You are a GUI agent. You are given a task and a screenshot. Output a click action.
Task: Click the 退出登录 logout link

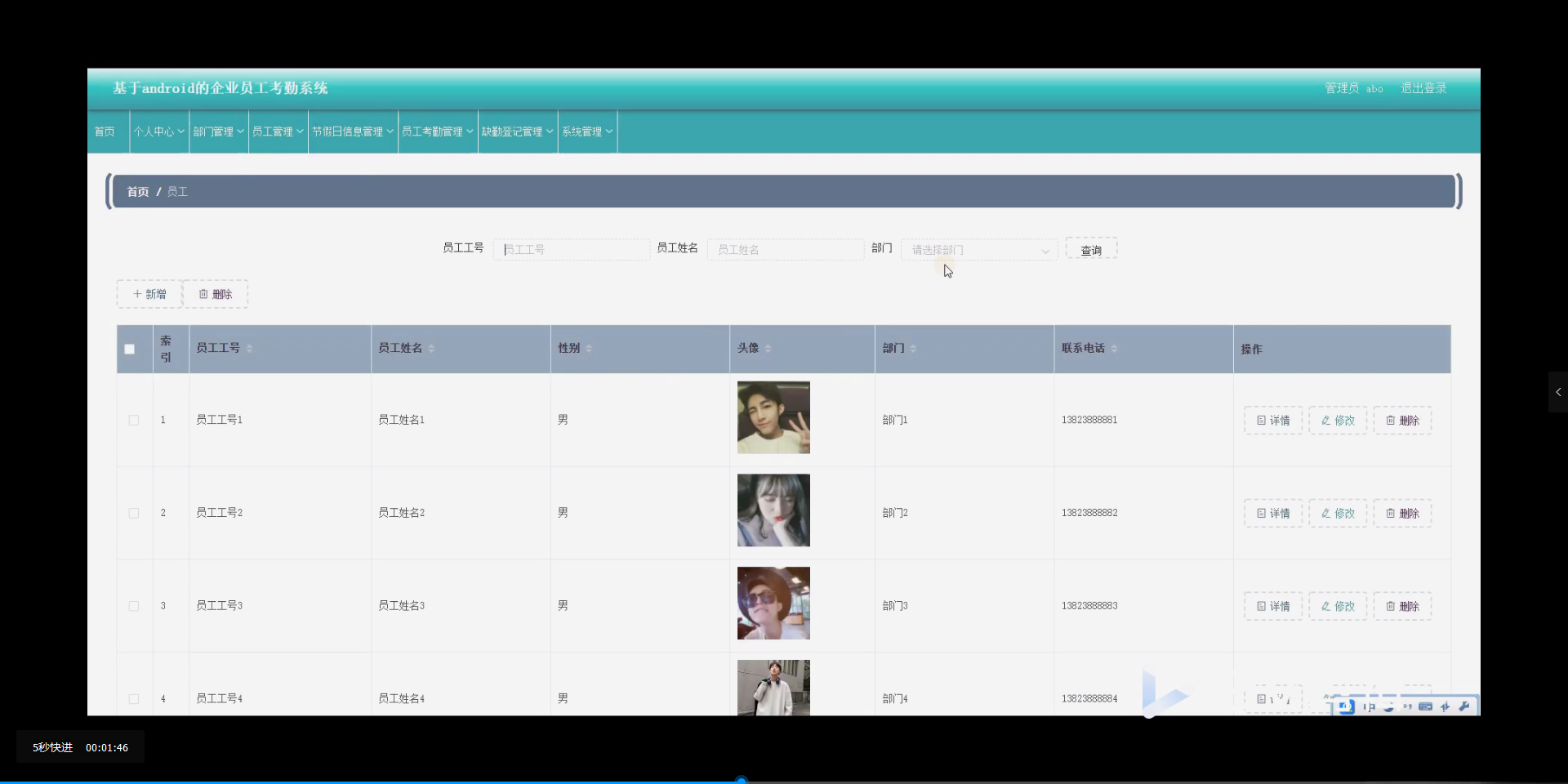(1423, 87)
